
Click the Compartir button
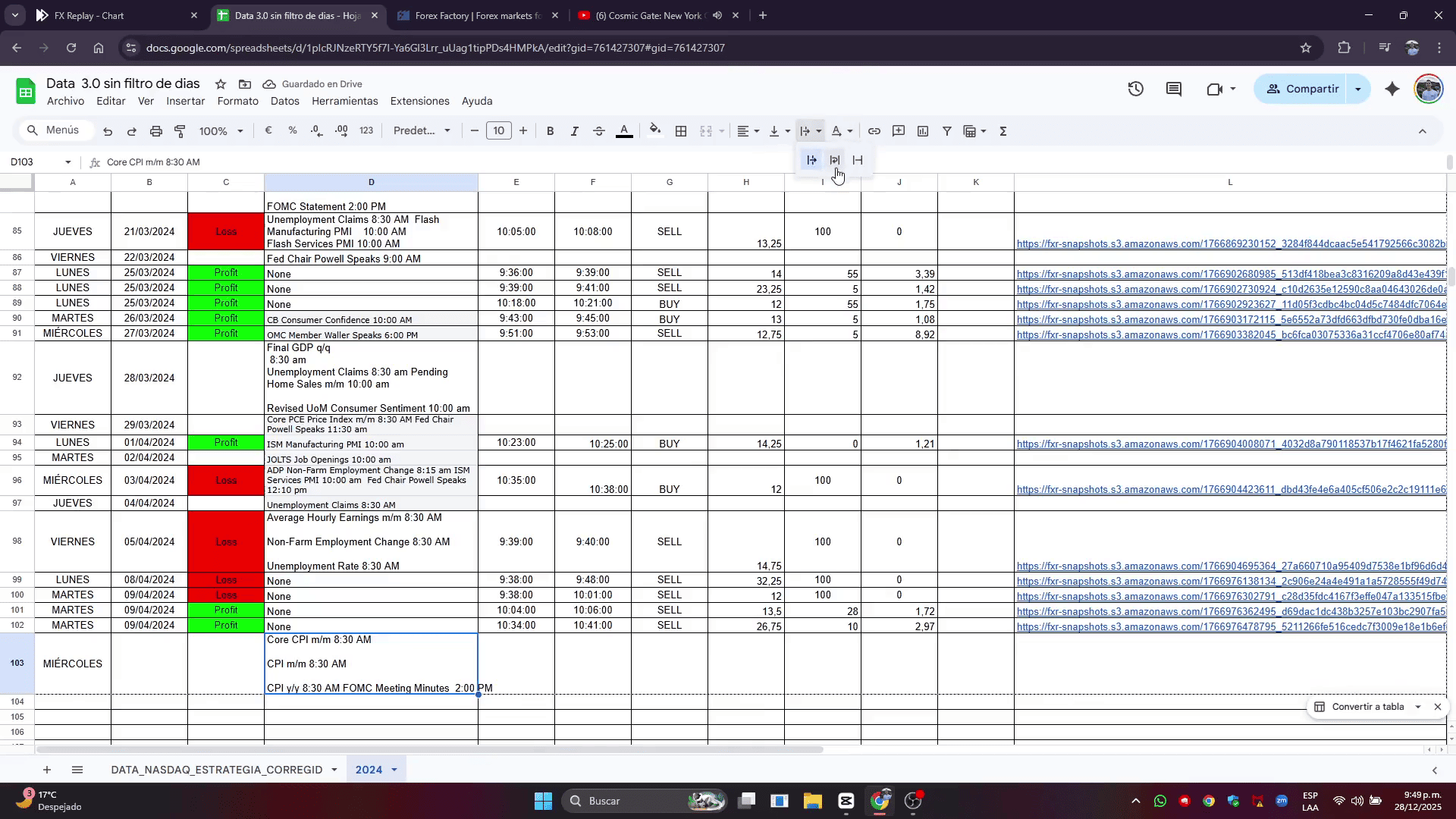pyautogui.click(x=1302, y=89)
